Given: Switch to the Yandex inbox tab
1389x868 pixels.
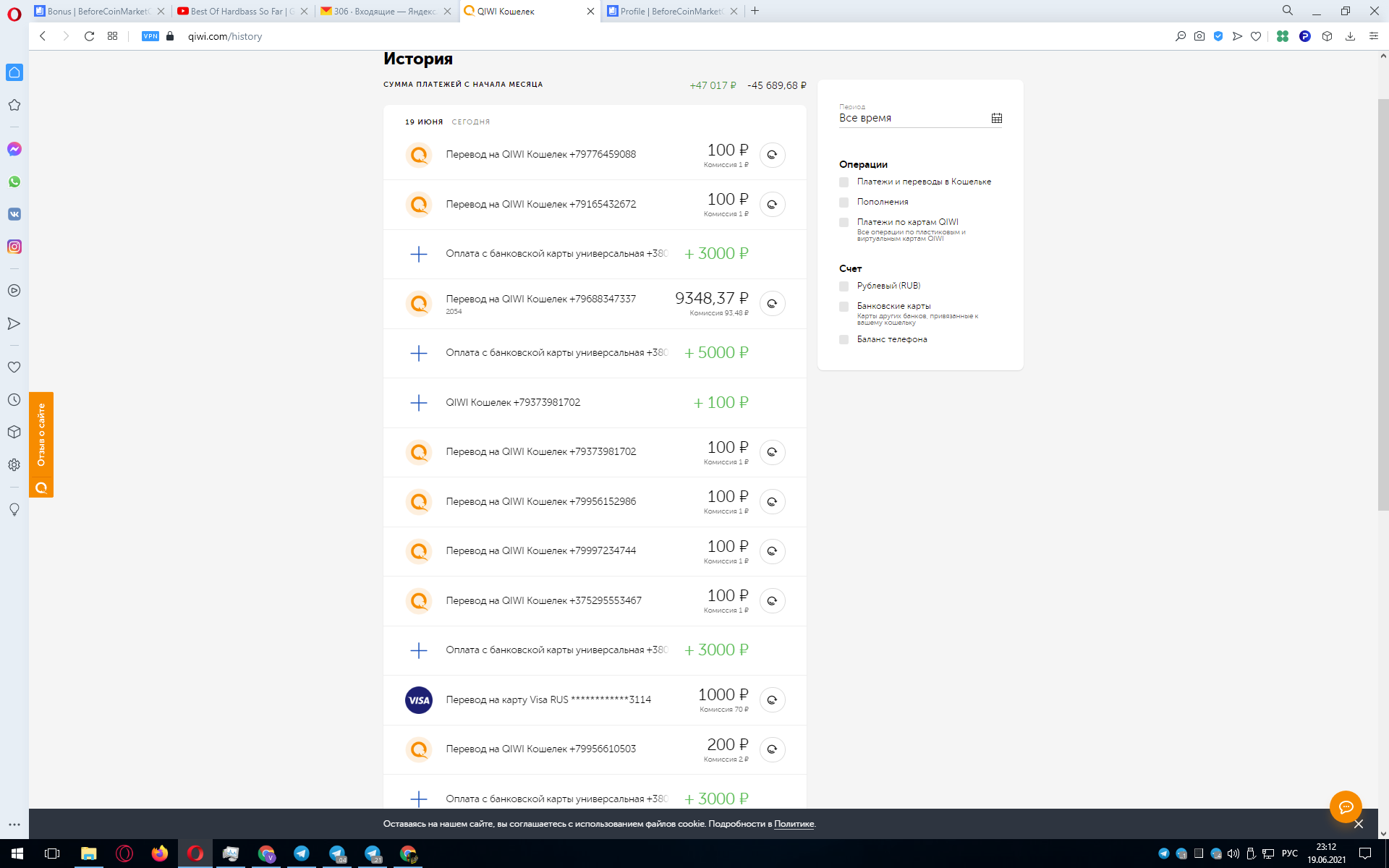Looking at the screenshot, I should point(385,11).
